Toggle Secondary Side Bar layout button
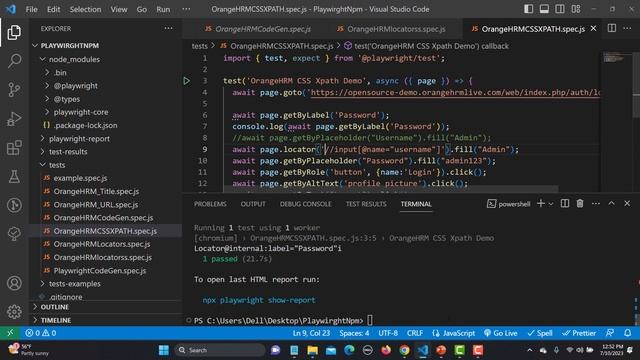 pyautogui.click(x=560, y=9)
